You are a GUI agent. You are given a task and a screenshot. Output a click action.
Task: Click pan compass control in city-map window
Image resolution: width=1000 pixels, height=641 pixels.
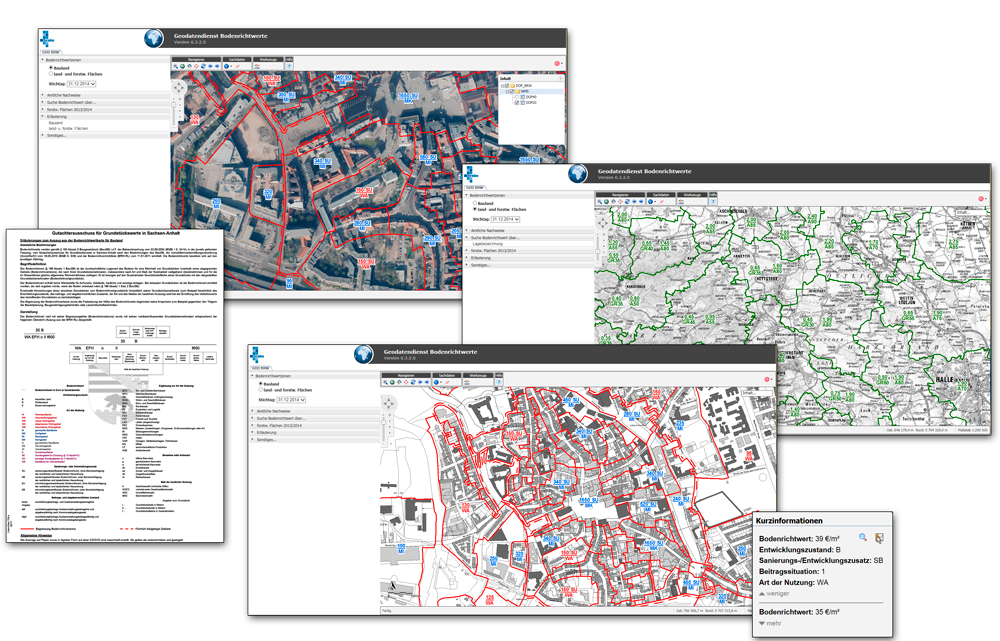[x=388, y=404]
